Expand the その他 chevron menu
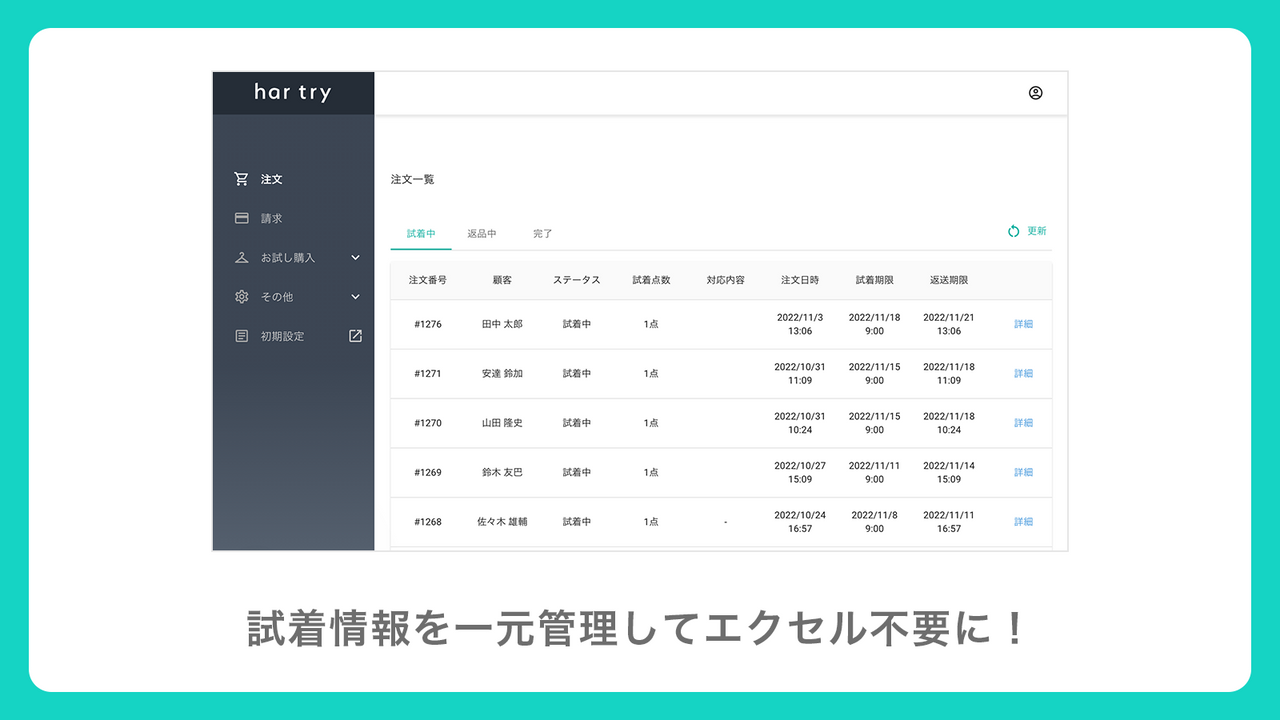Image resolution: width=1280 pixels, height=720 pixels. (x=355, y=296)
